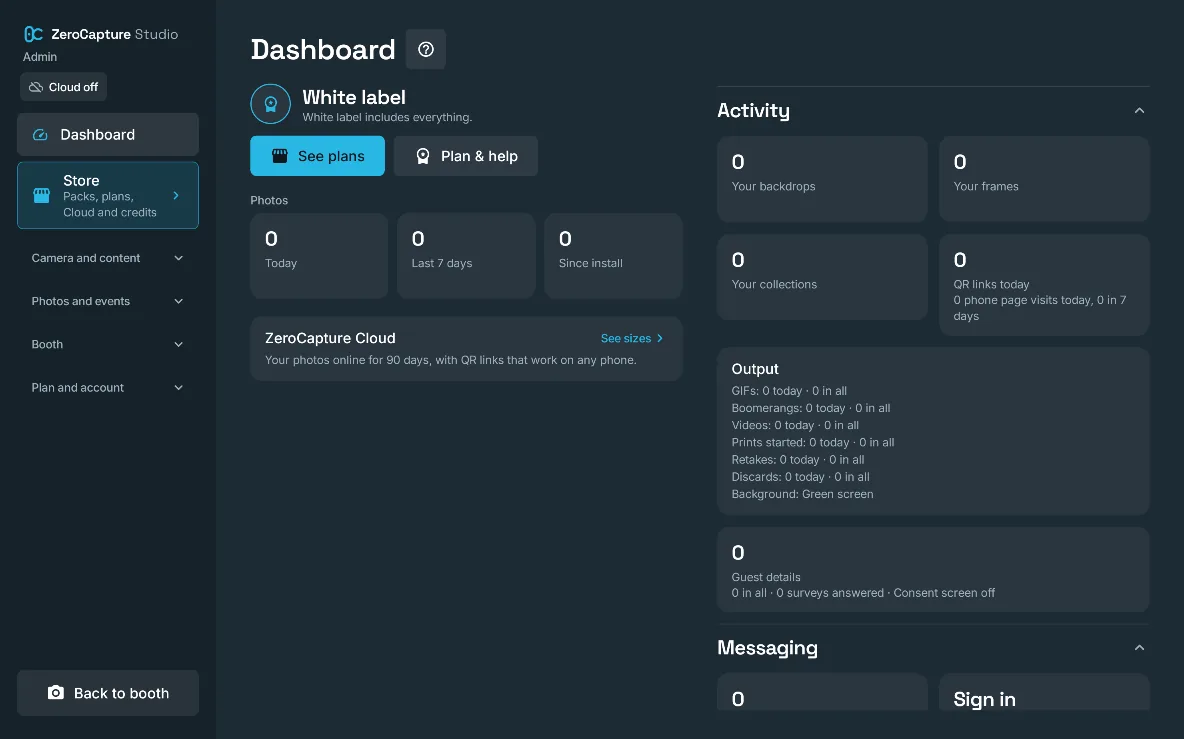Open the Store packs and plans item
This screenshot has height=739, width=1184.
108,196
